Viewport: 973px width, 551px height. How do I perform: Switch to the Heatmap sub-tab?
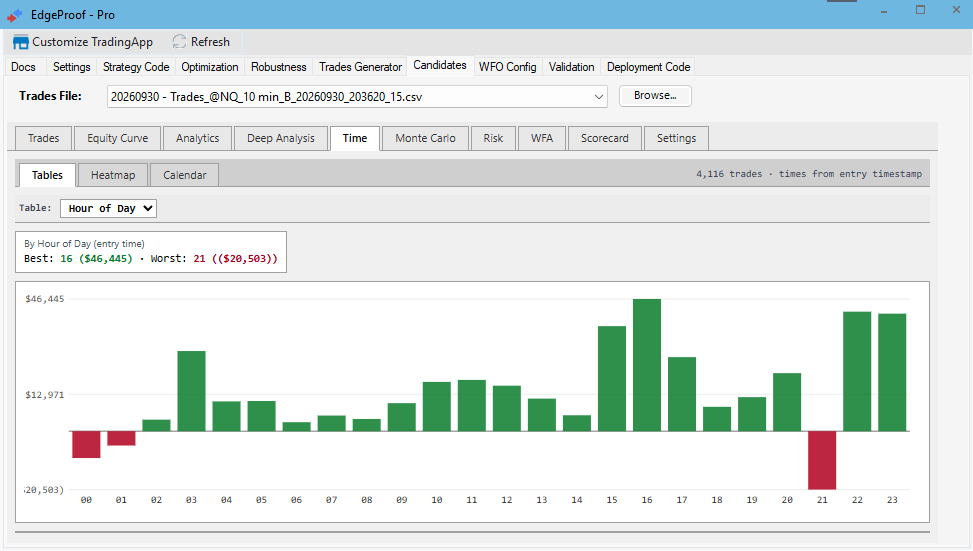113,175
